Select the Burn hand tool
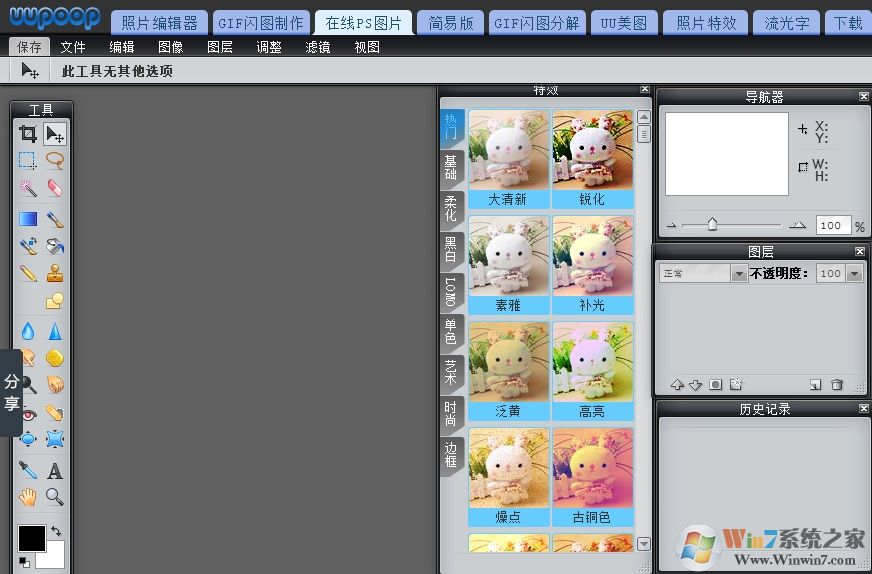872x574 pixels. click(x=55, y=384)
